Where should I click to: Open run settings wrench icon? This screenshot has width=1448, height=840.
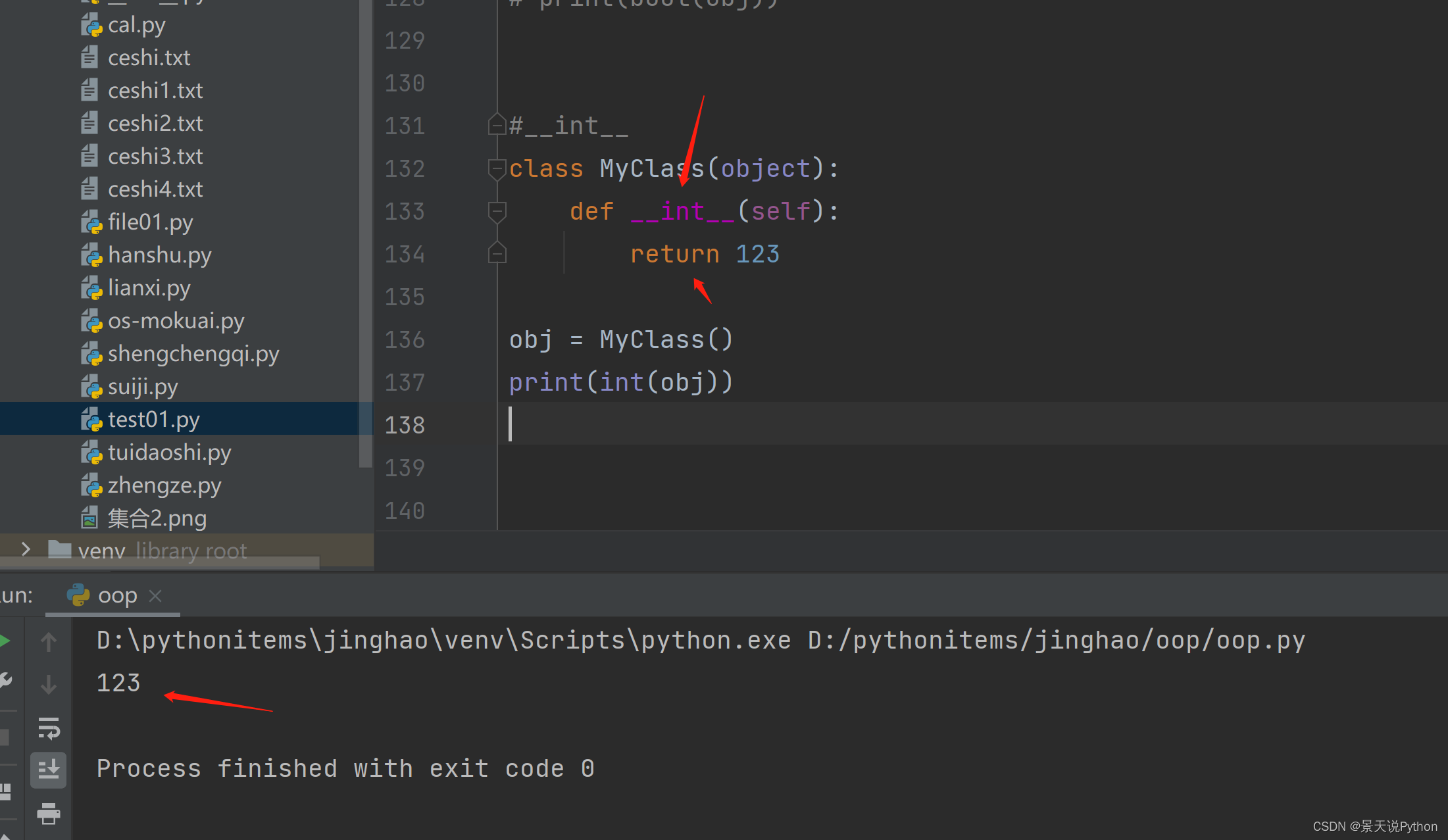pos(5,681)
